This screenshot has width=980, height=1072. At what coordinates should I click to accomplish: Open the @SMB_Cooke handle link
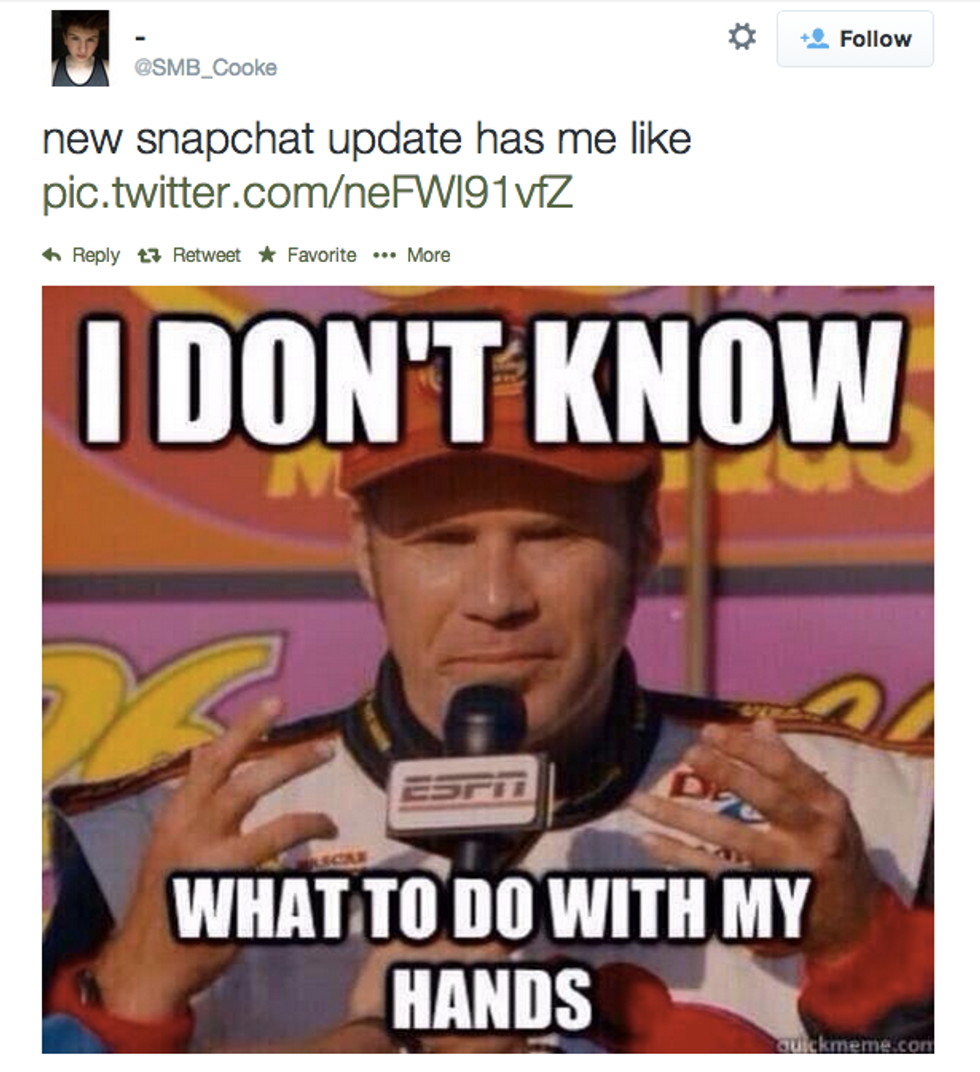(x=206, y=68)
